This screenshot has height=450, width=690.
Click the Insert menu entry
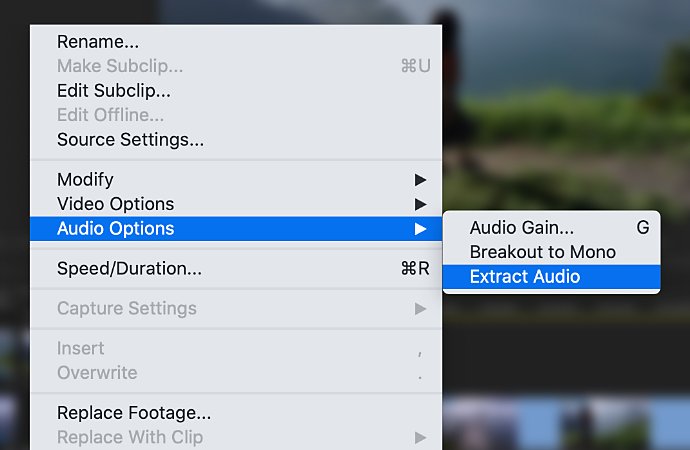(236, 348)
